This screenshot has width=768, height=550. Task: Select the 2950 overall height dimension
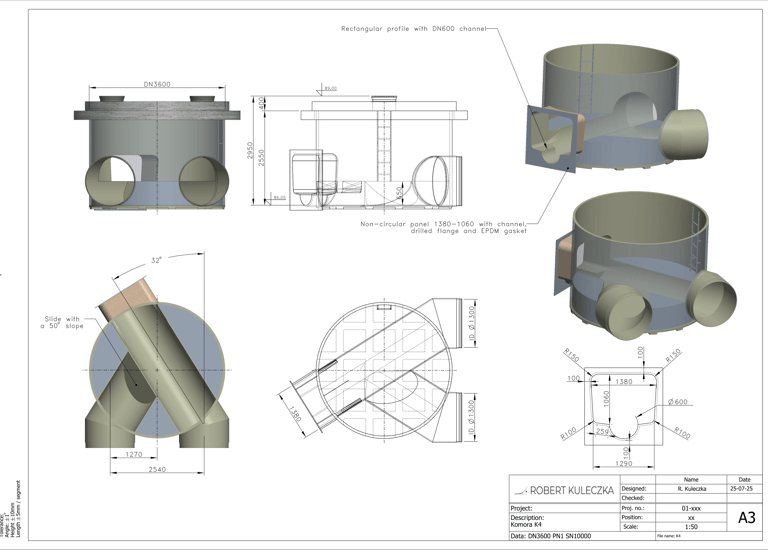click(250, 150)
